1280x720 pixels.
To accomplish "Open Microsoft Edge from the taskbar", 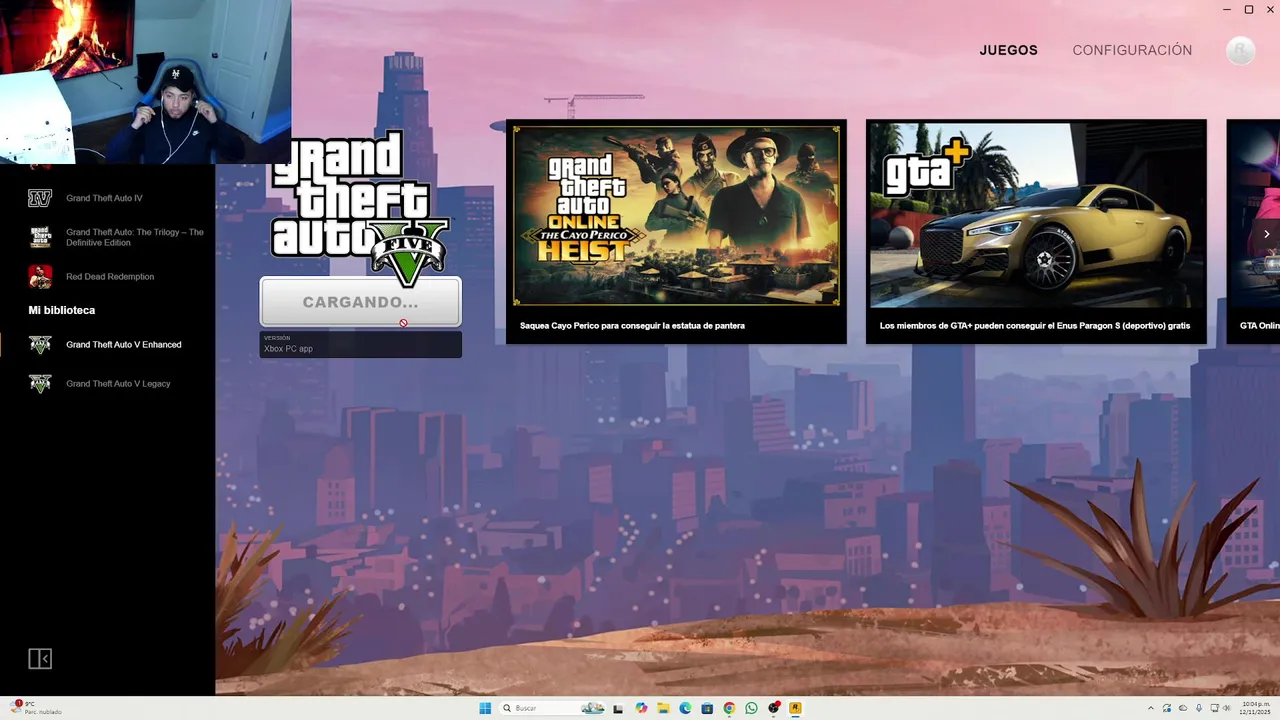I will [685, 708].
